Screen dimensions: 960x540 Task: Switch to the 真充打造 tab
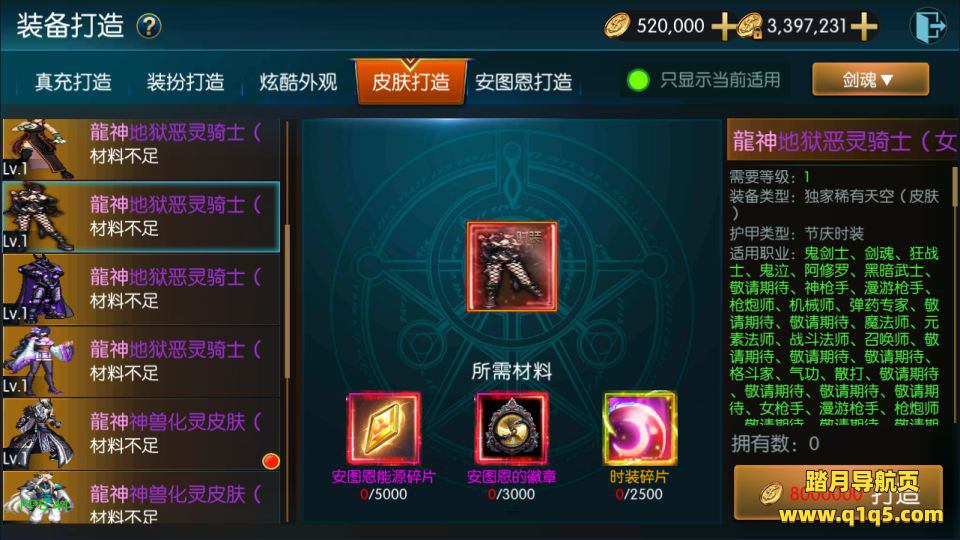coord(73,81)
